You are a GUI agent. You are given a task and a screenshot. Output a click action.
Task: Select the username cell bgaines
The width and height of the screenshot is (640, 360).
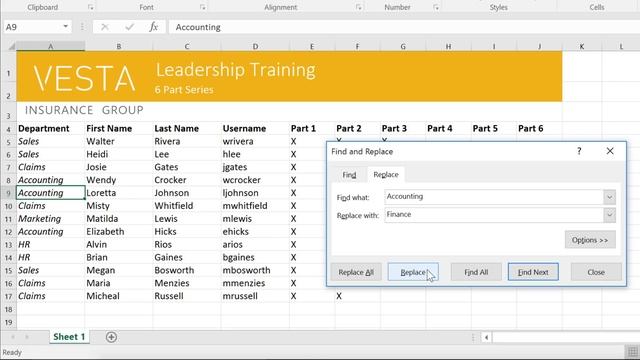click(x=255, y=258)
